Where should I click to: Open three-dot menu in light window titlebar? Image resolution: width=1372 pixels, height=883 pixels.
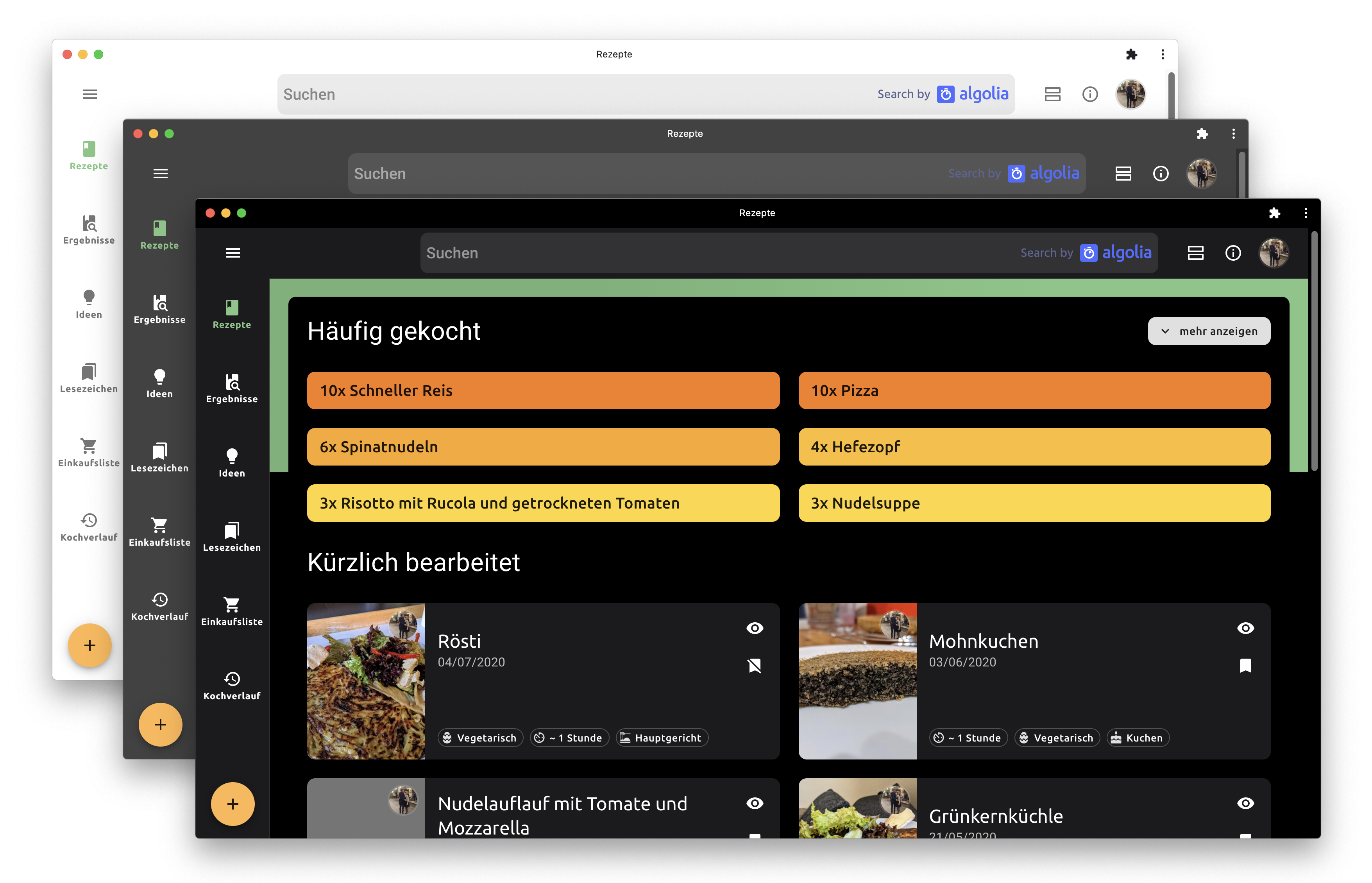click(x=1163, y=54)
